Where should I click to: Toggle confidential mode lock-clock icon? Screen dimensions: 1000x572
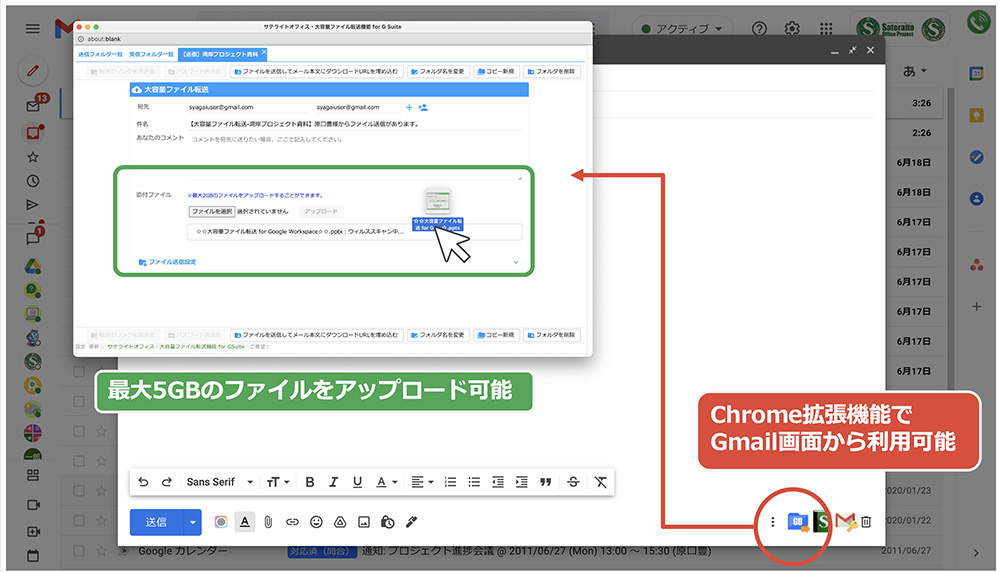pyautogui.click(x=387, y=522)
